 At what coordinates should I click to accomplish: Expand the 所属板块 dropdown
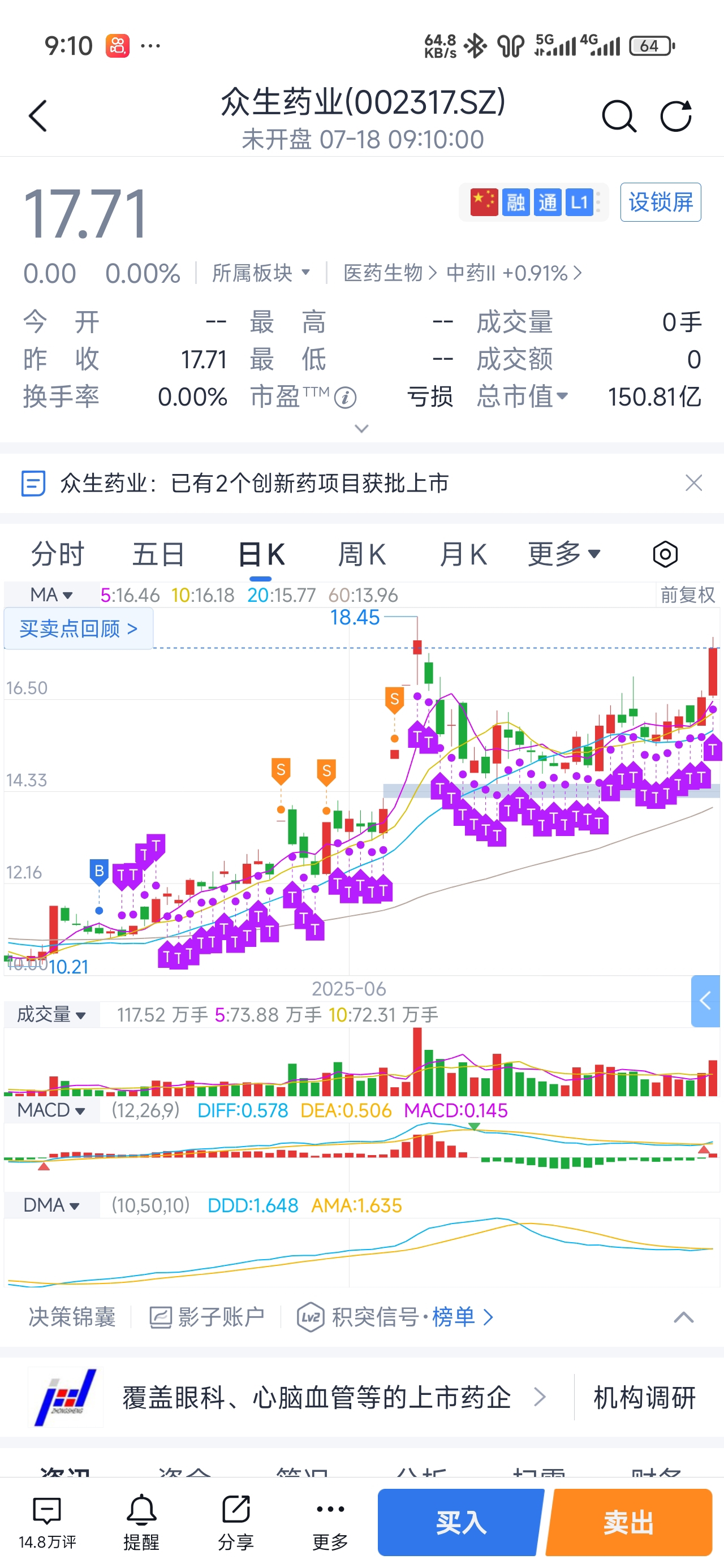[261, 273]
